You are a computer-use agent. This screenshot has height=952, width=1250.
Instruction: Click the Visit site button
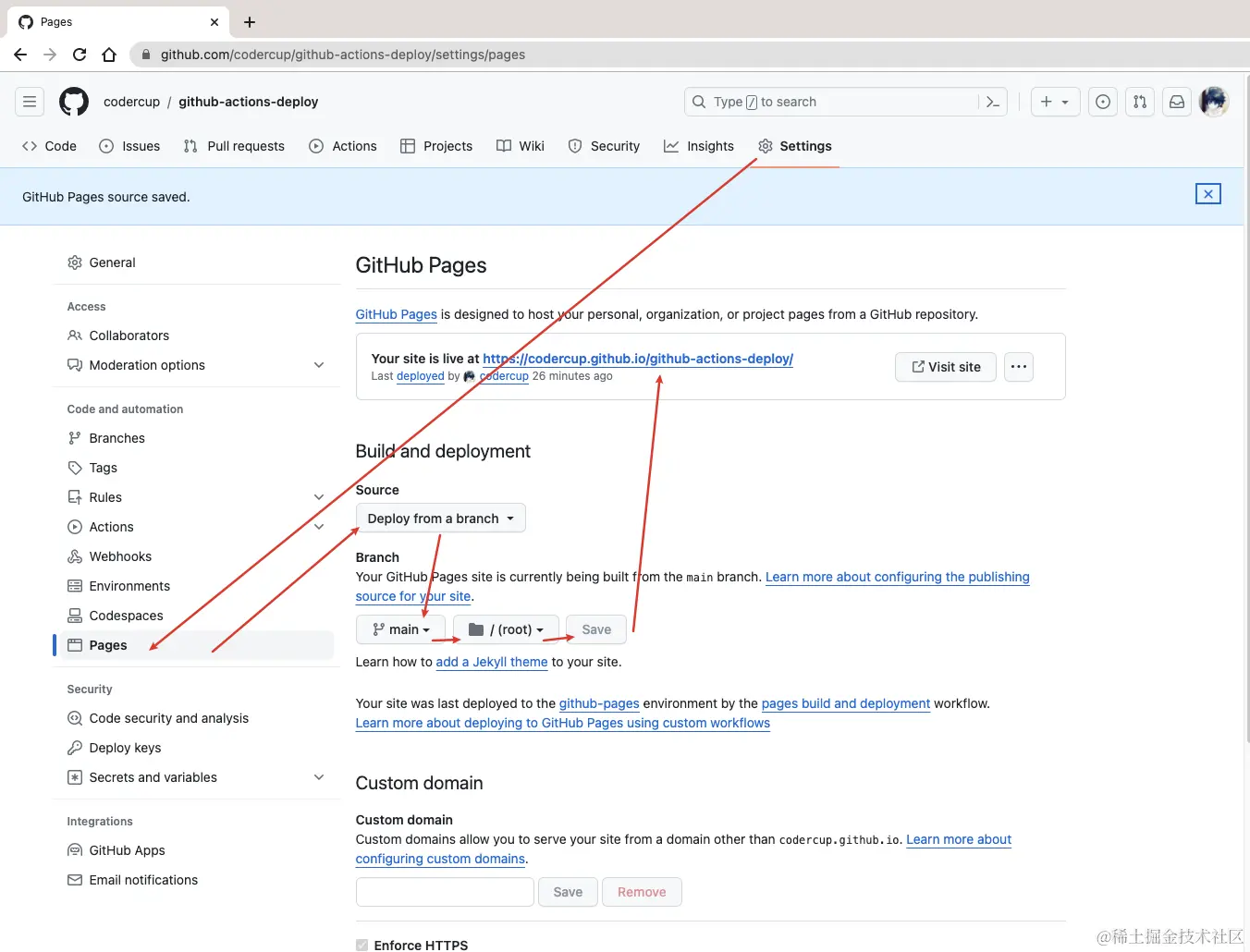pyautogui.click(x=945, y=367)
